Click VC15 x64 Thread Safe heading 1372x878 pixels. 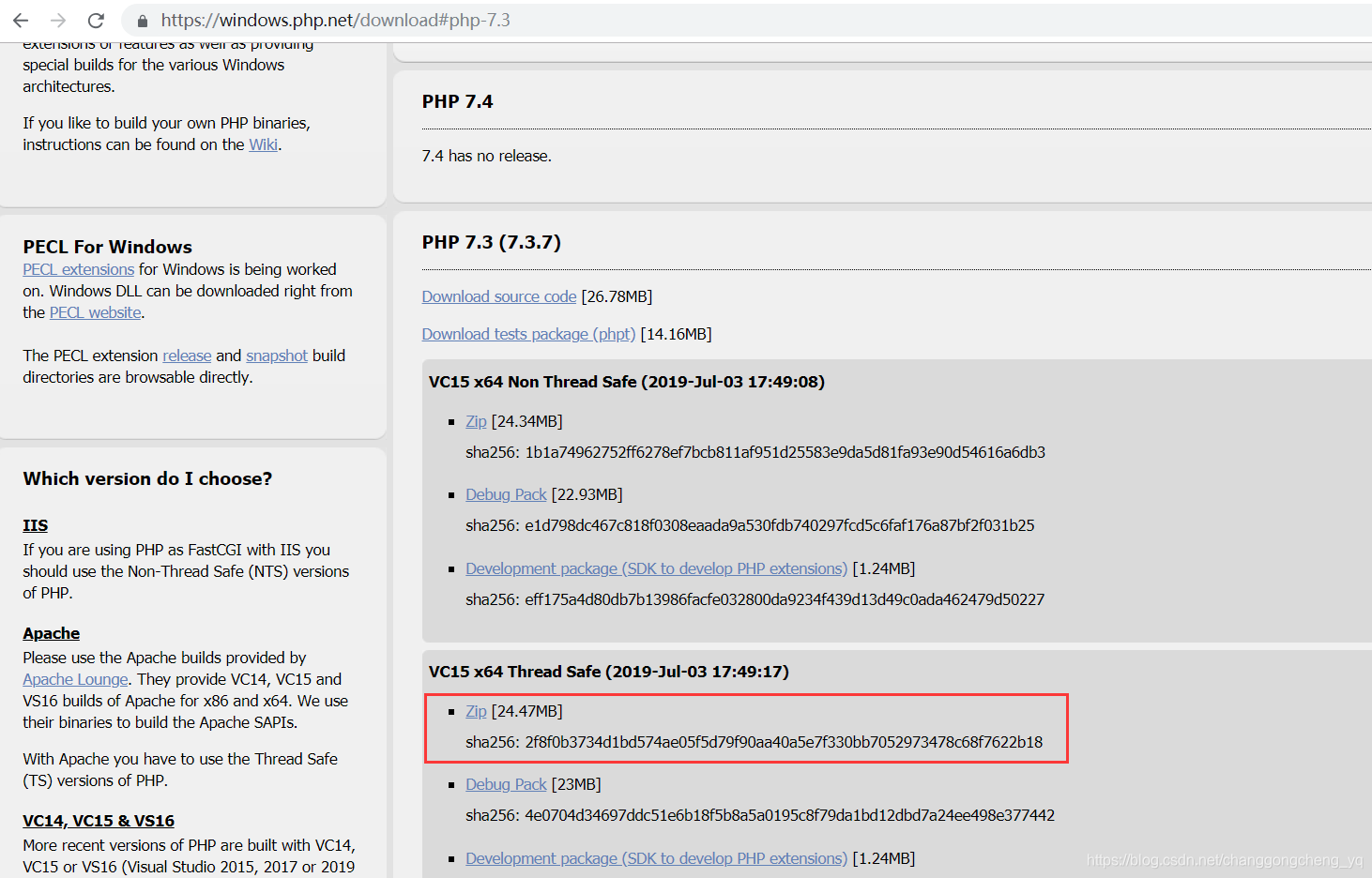tap(609, 672)
